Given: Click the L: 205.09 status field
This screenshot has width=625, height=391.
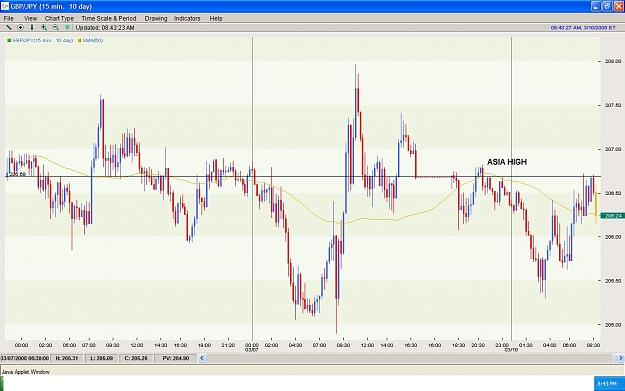Looking at the screenshot, I should coord(101,358).
